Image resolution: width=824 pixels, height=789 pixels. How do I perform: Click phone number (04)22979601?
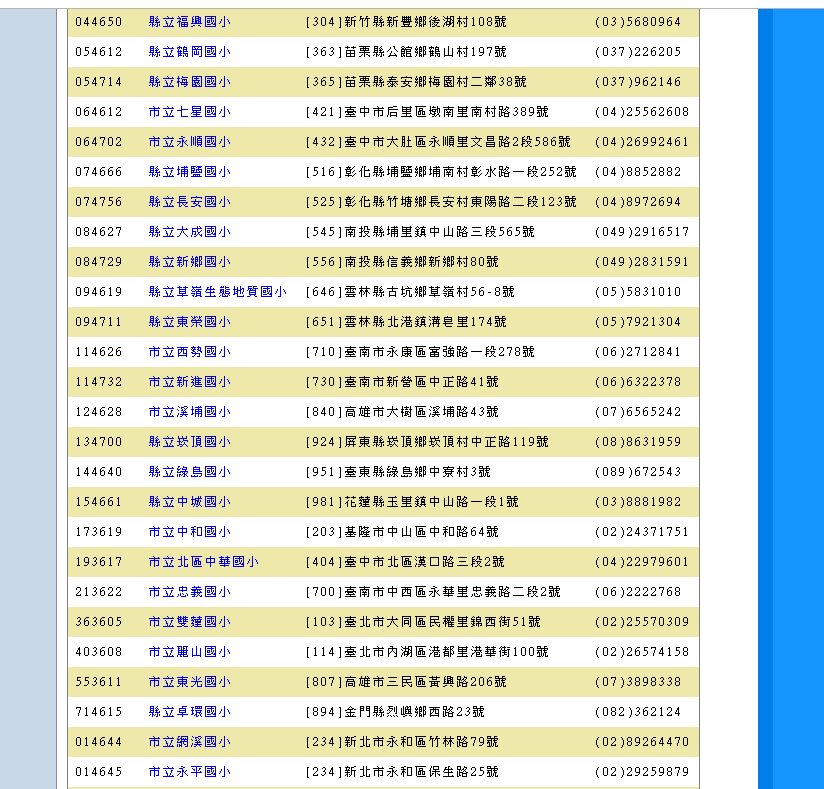(x=642, y=562)
